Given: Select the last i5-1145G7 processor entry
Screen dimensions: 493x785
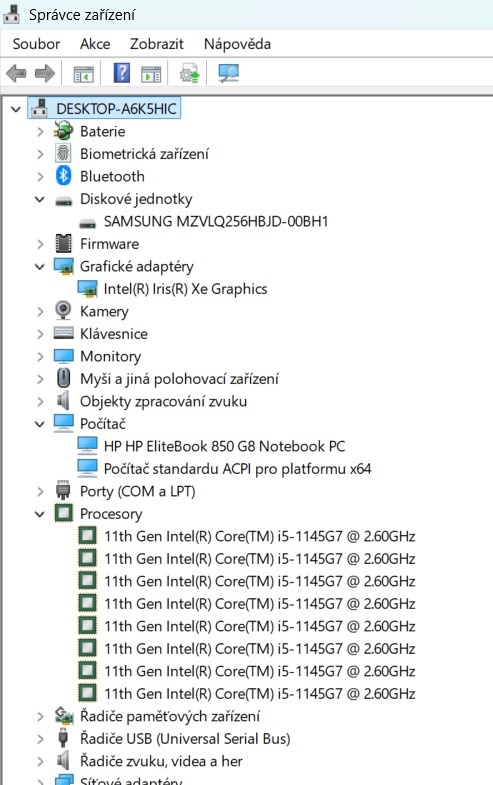Looking at the screenshot, I should (x=260, y=693).
